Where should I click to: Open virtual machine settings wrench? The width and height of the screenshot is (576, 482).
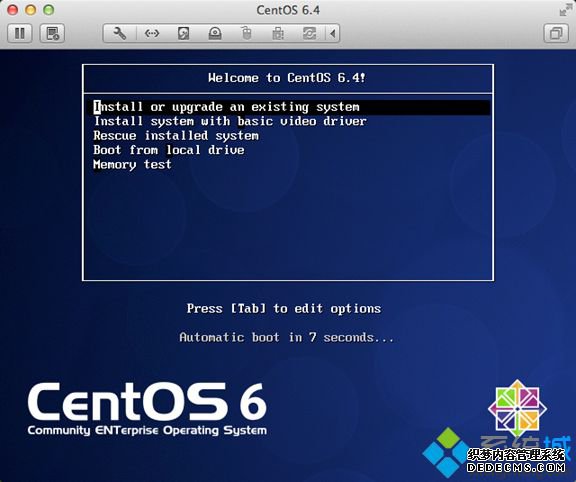[x=120, y=33]
